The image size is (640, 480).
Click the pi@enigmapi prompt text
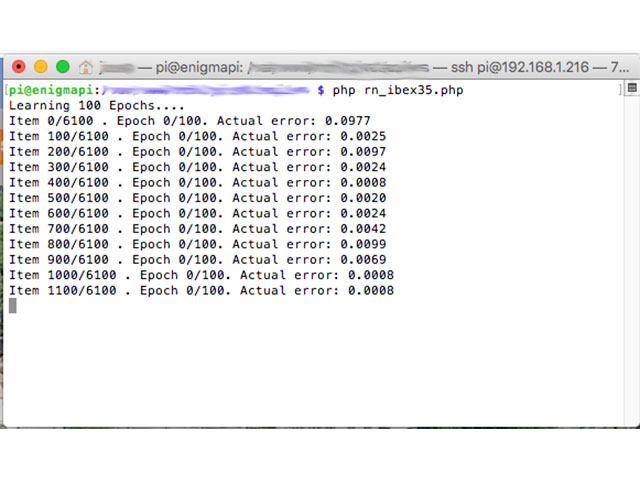click(x=50, y=90)
